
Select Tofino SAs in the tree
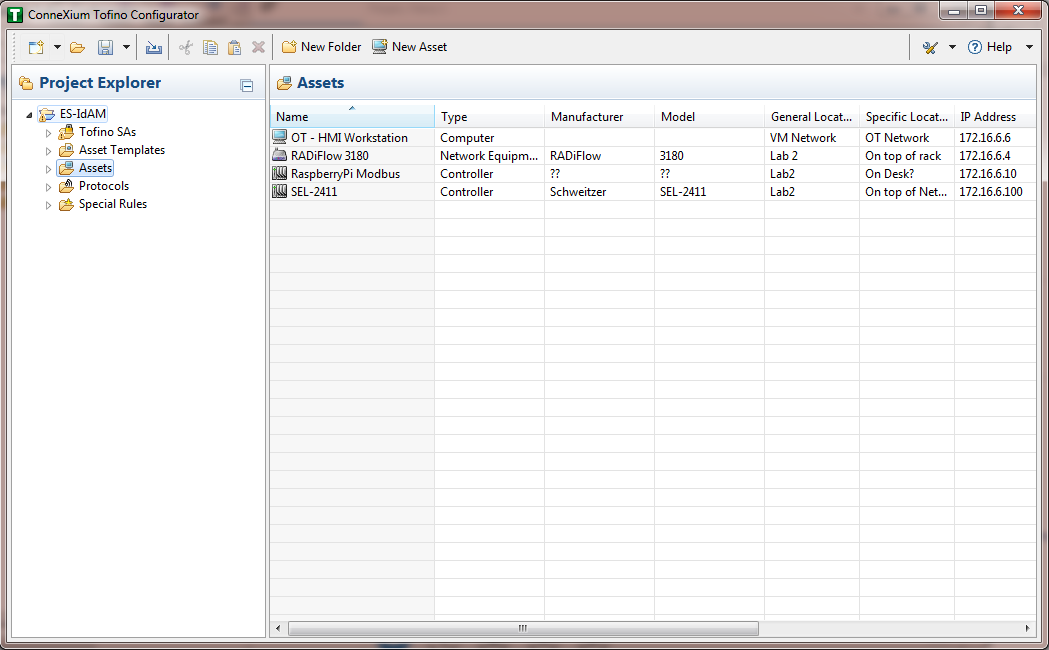(x=107, y=132)
